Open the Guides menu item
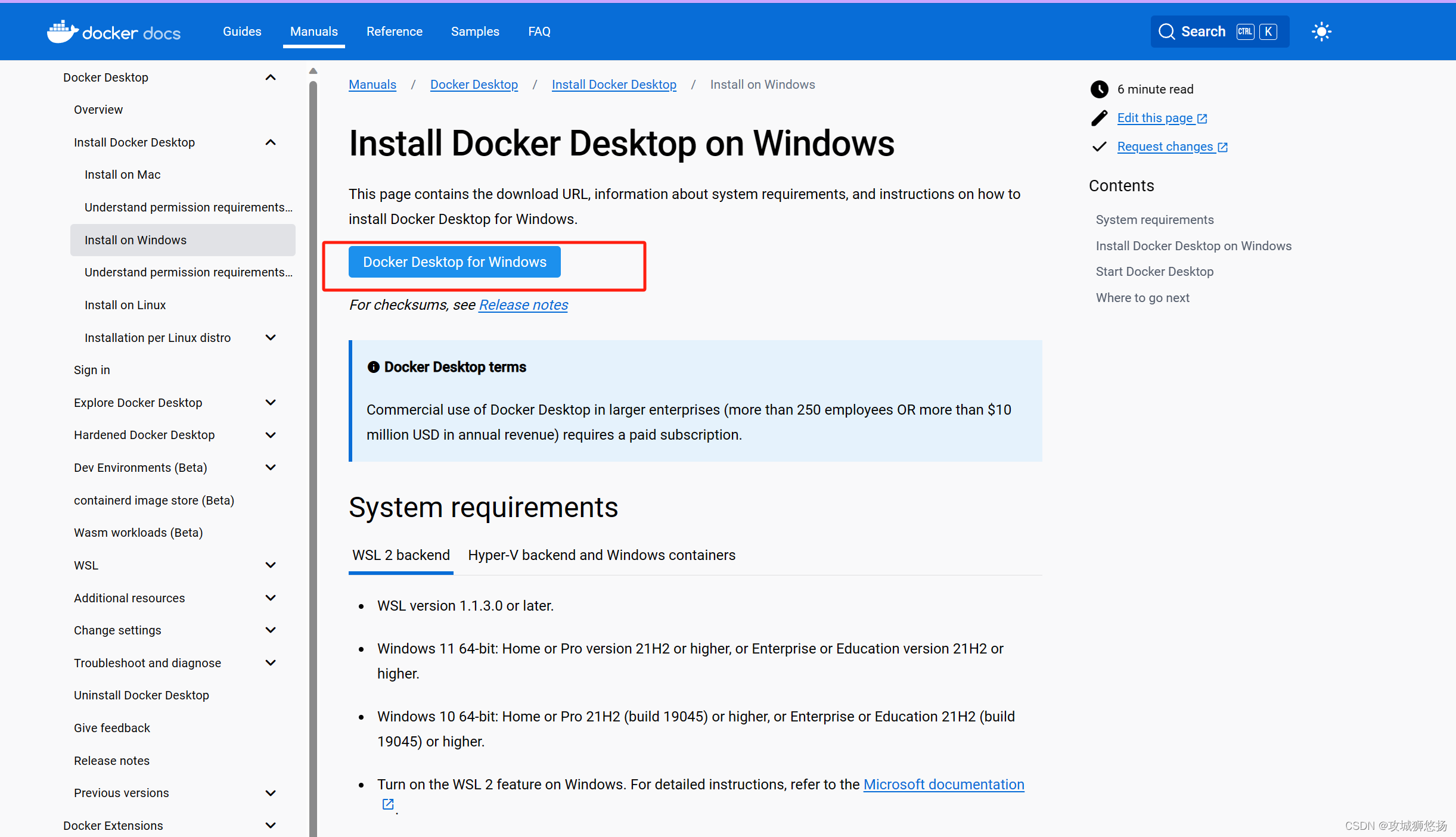This screenshot has width=1456, height=837. (x=241, y=31)
